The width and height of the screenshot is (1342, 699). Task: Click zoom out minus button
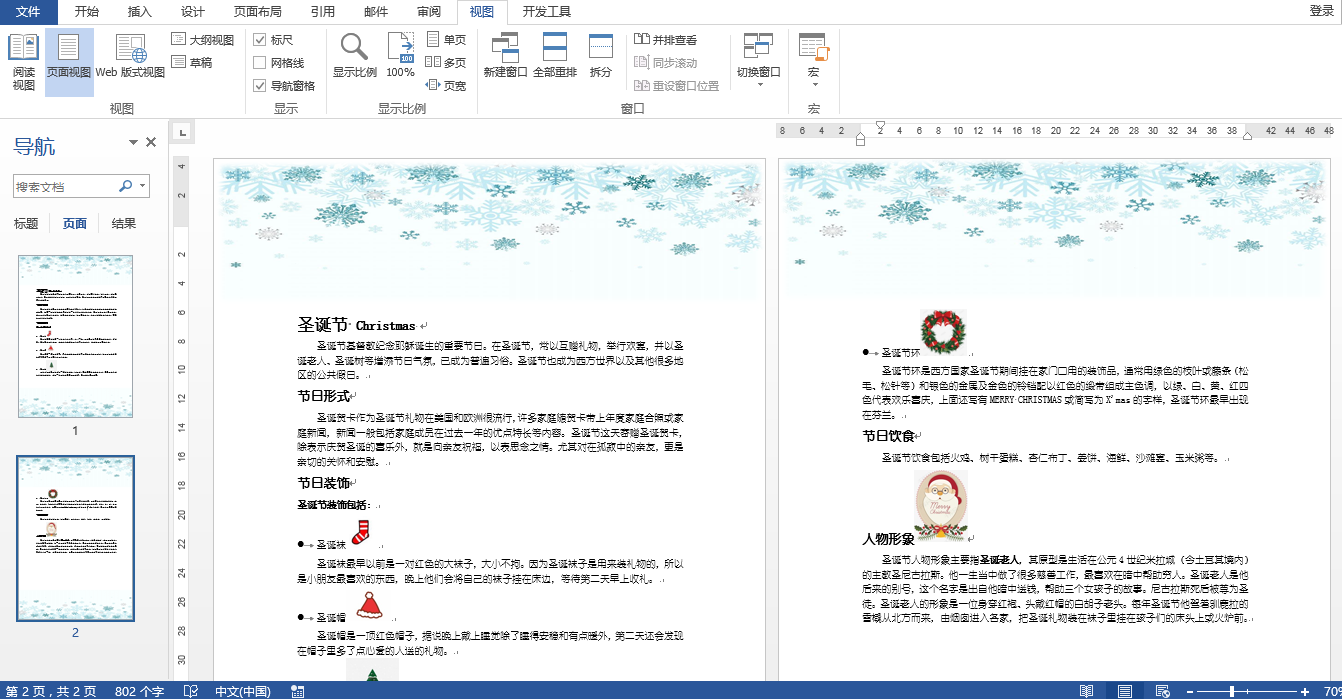point(1189,691)
